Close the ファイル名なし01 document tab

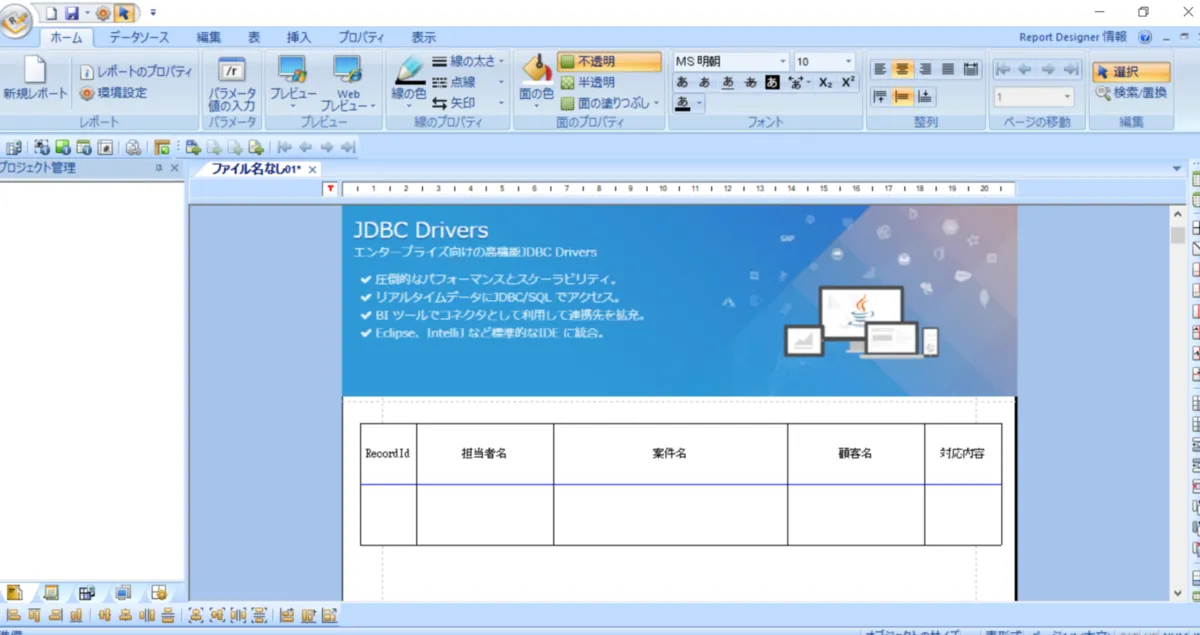click(312, 170)
